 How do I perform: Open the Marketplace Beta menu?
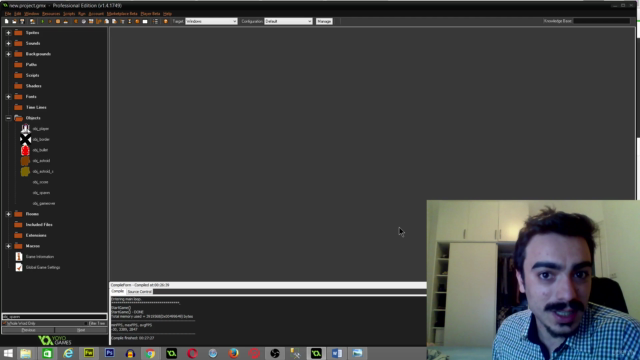click(x=122, y=13)
